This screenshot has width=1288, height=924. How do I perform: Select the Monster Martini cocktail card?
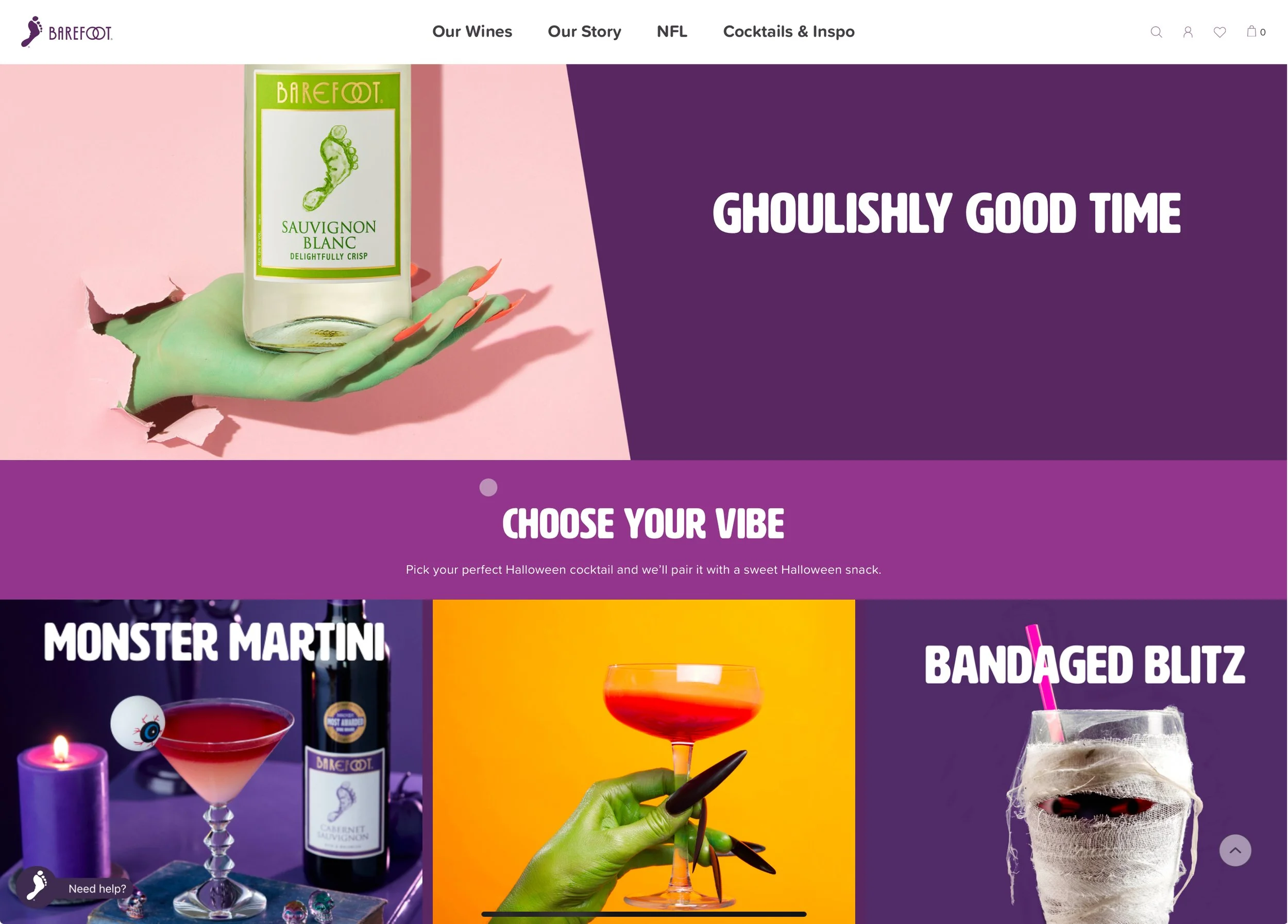click(x=211, y=762)
